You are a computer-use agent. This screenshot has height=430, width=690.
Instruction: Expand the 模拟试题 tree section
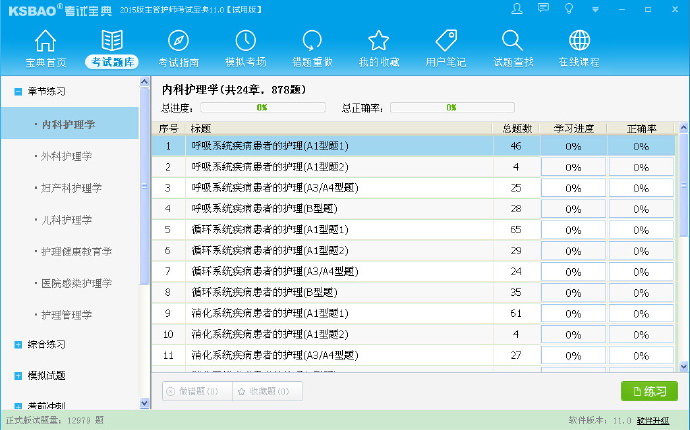pos(18,376)
